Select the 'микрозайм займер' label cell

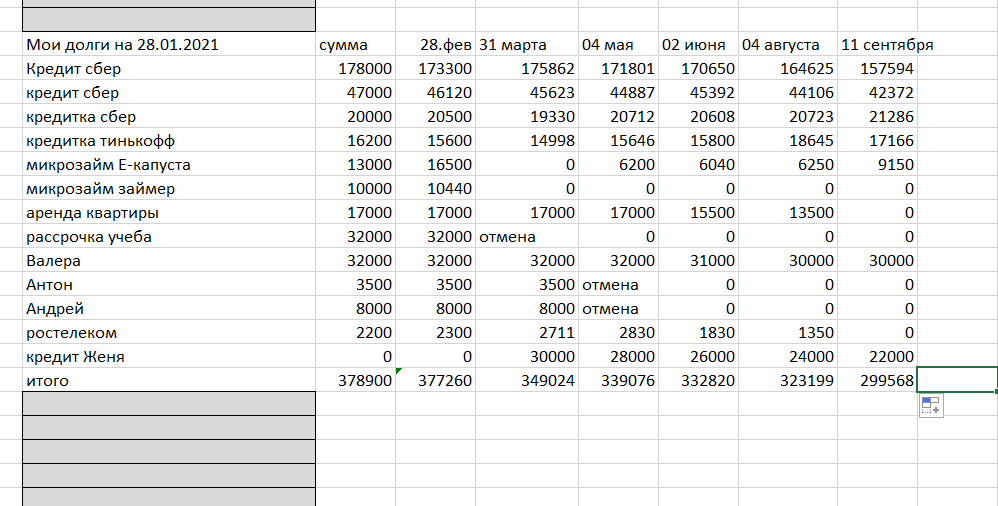click(169, 188)
